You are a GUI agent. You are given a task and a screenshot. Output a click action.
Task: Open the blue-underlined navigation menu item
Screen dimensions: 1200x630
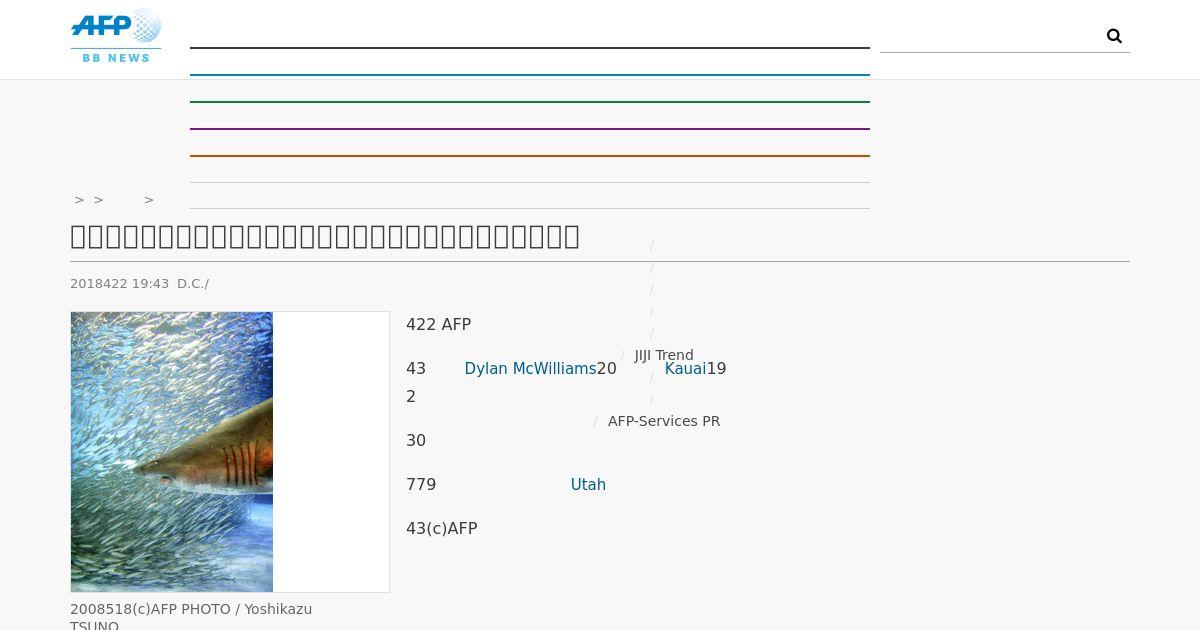tap(529, 62)
